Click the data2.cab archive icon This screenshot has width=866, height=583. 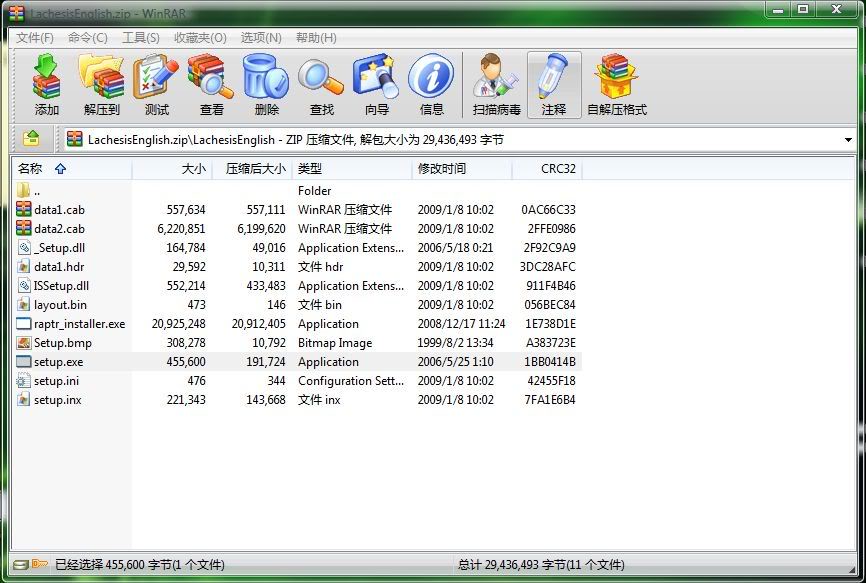pyautogui.click(x=24, y=228)
